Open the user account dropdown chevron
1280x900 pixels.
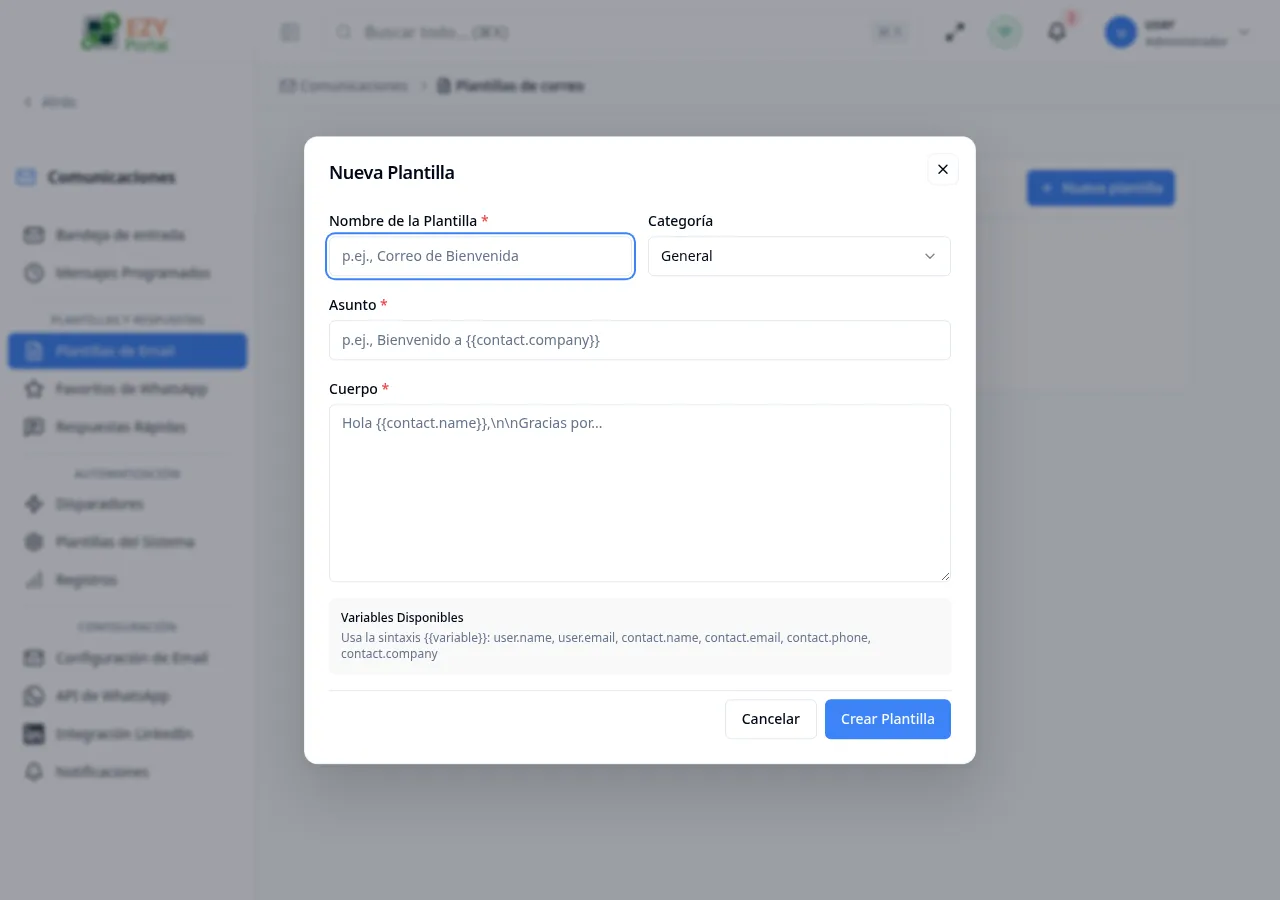[x=1244, y=33]
